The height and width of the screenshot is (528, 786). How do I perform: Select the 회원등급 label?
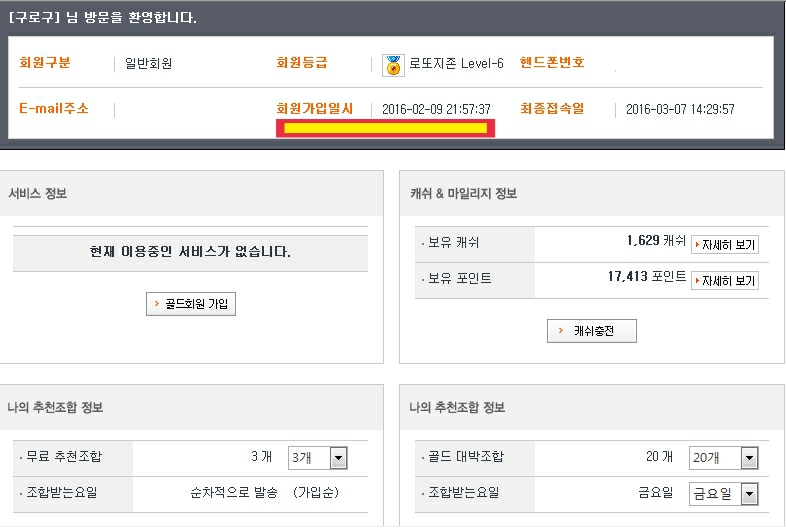coord(302,63)
